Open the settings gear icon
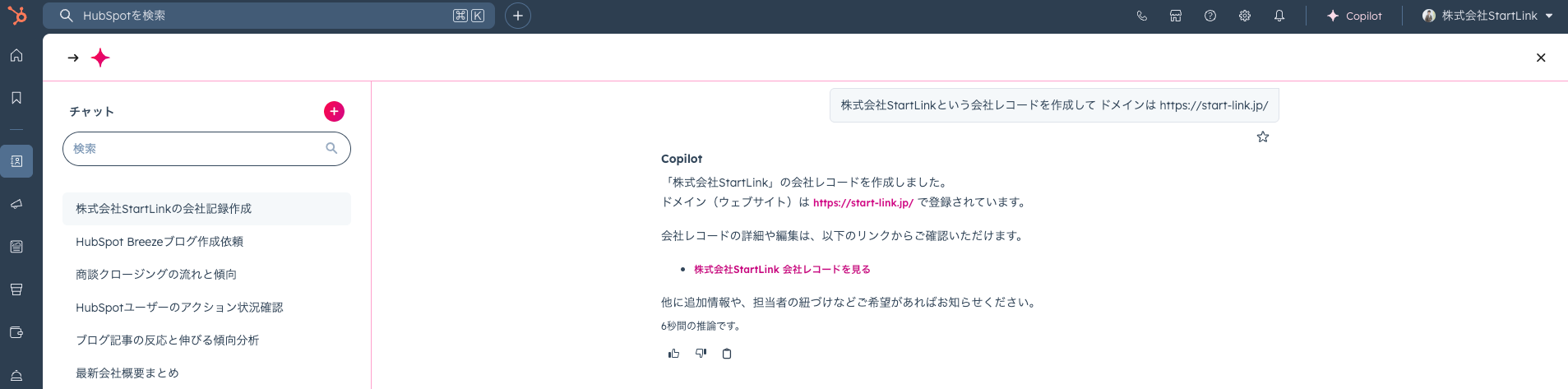The image size is (1568, 389). click(x=1245, y=16)
